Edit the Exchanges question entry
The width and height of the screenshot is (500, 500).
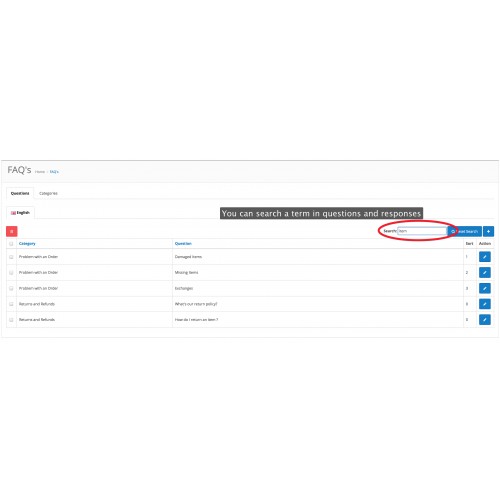point(485,288)
